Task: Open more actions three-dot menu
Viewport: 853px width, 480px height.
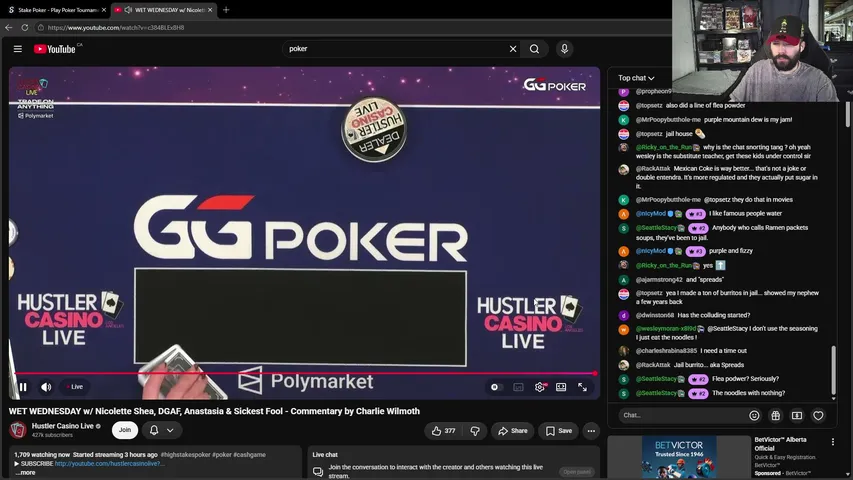Action: [591, 430]
